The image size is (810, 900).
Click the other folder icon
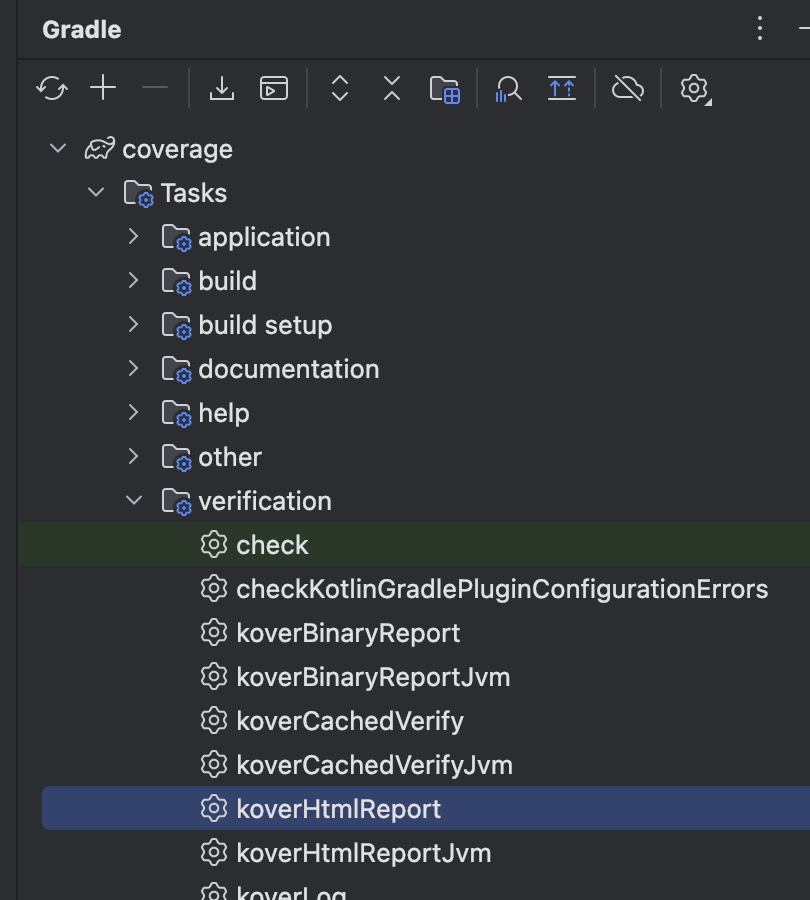[177, 457]
